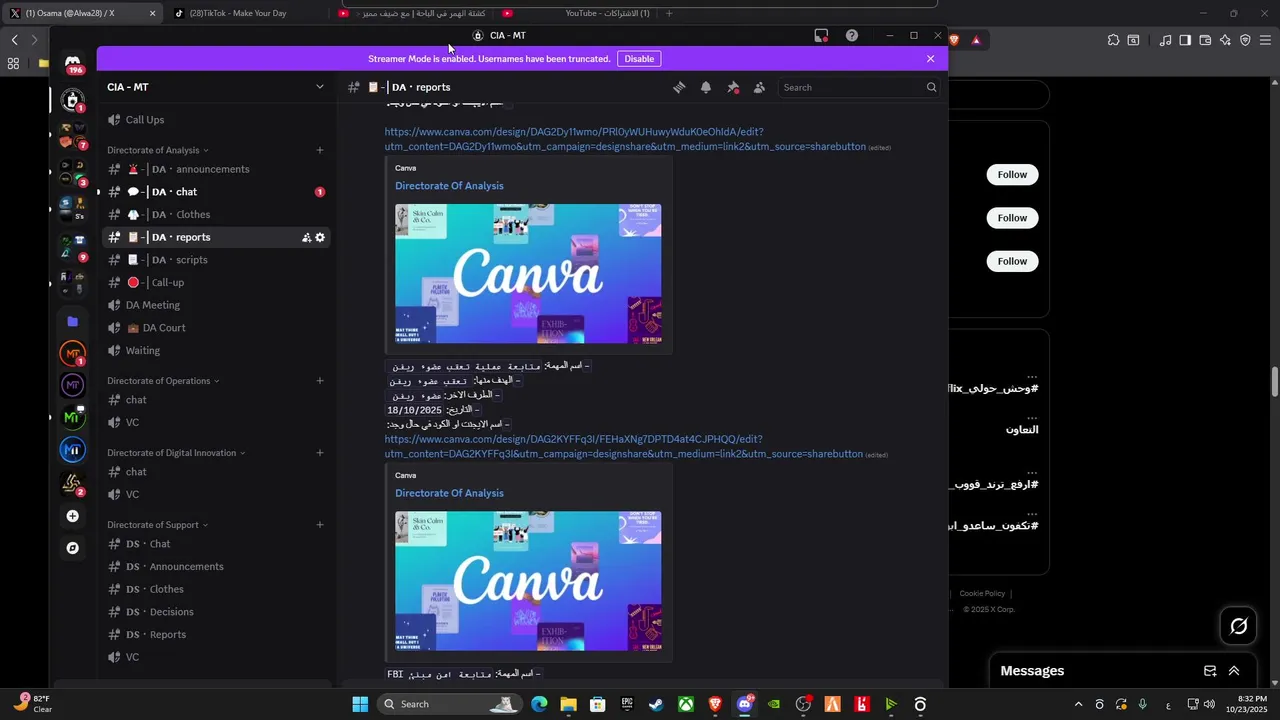Image resolution: width=1280 pixels, height=720 pixels.
Task: Open green MT server icon
Action: coord(72,418)
